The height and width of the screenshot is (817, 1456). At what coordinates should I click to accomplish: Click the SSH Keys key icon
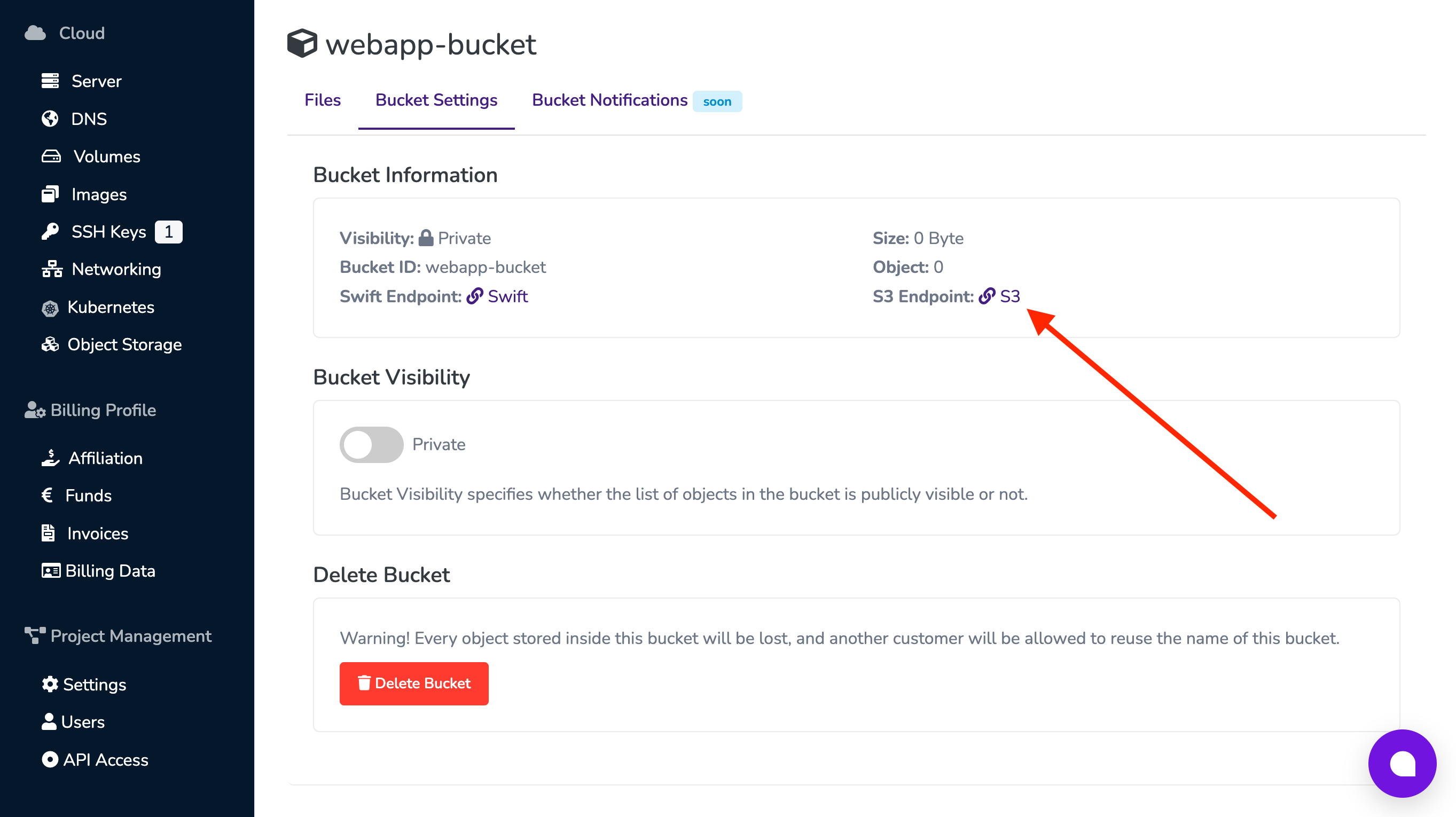pyautogui.click(x=50, y=232)
